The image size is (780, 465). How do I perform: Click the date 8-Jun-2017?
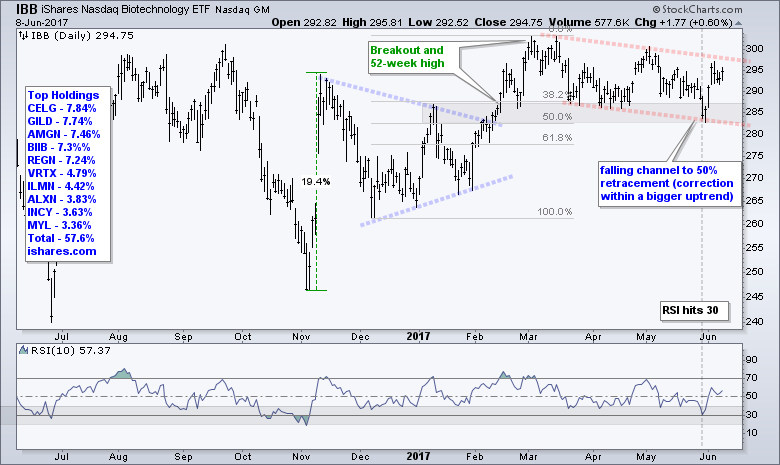coord(42,22)
